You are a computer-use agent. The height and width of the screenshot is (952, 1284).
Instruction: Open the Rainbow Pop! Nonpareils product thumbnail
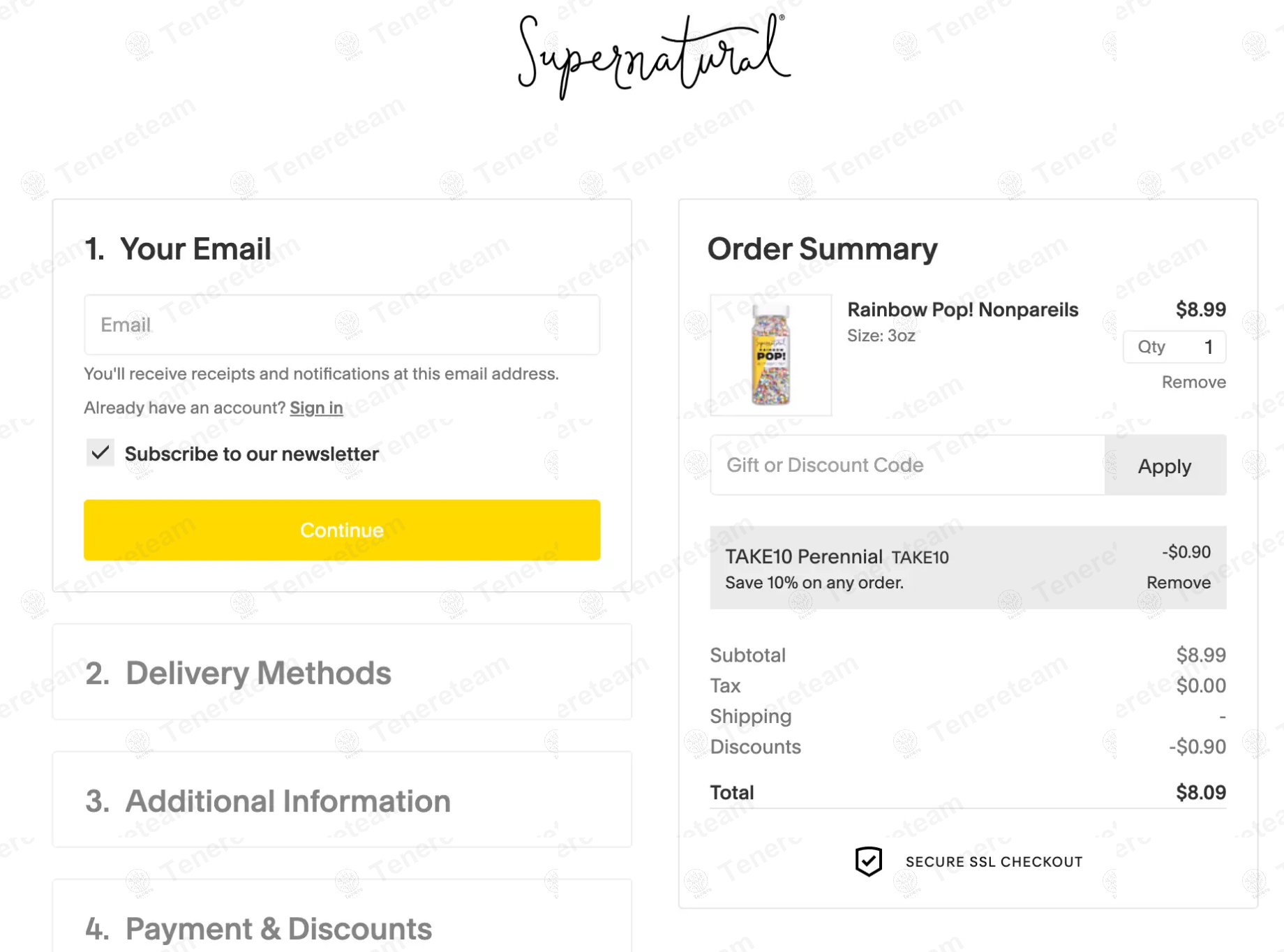click(770, 355)
